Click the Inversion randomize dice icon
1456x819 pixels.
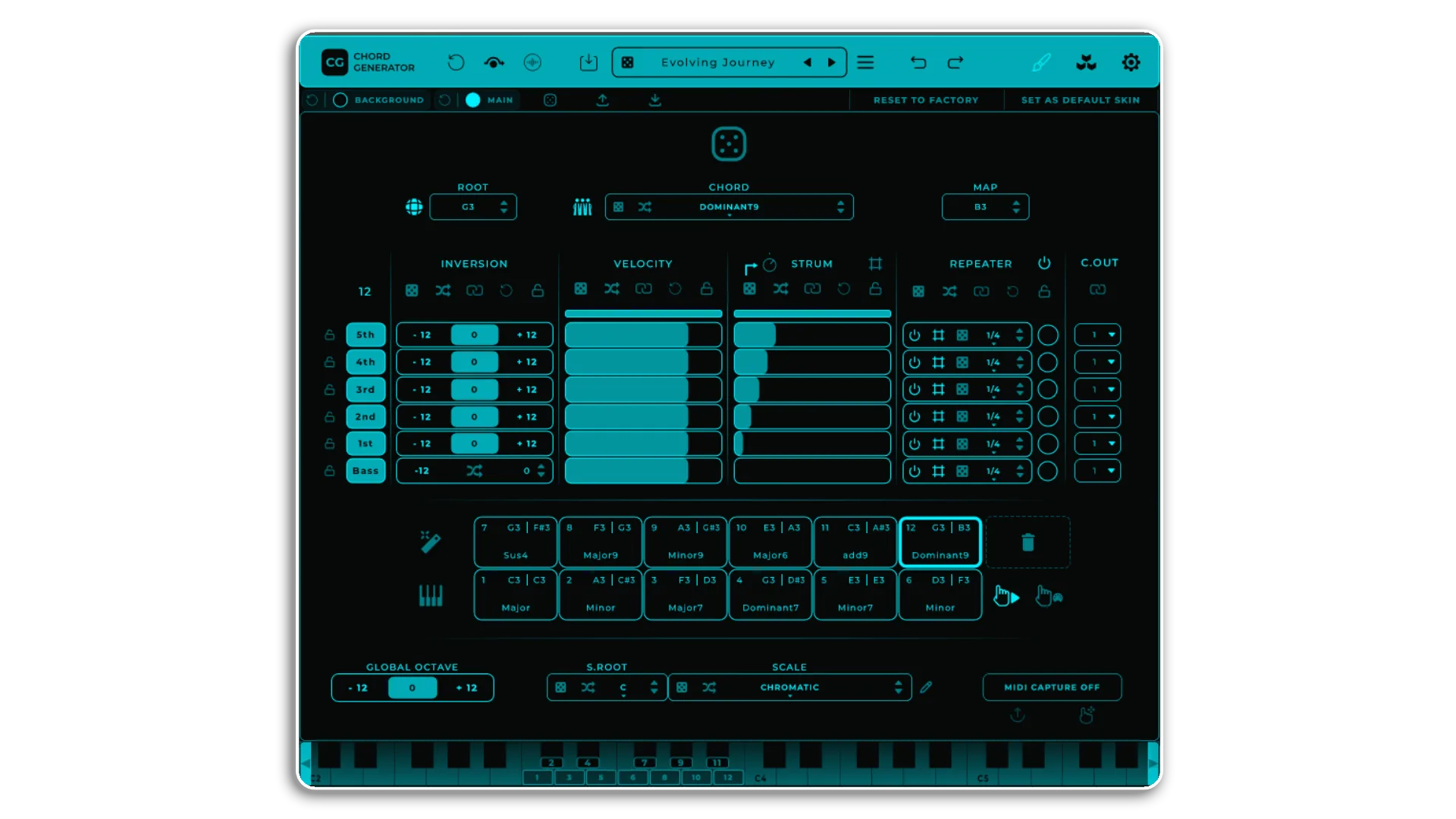pos(412,290)
